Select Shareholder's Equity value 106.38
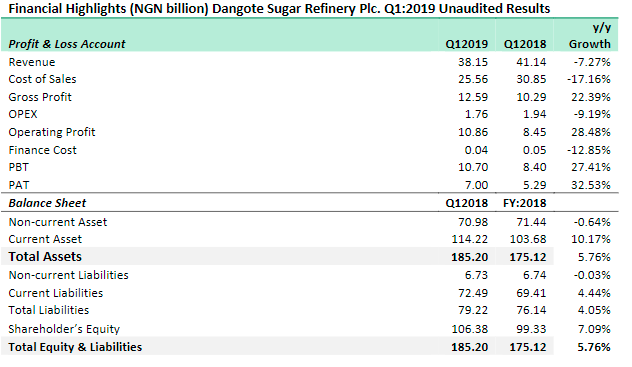Screen dimensions: 632x367 coord(470,329)
